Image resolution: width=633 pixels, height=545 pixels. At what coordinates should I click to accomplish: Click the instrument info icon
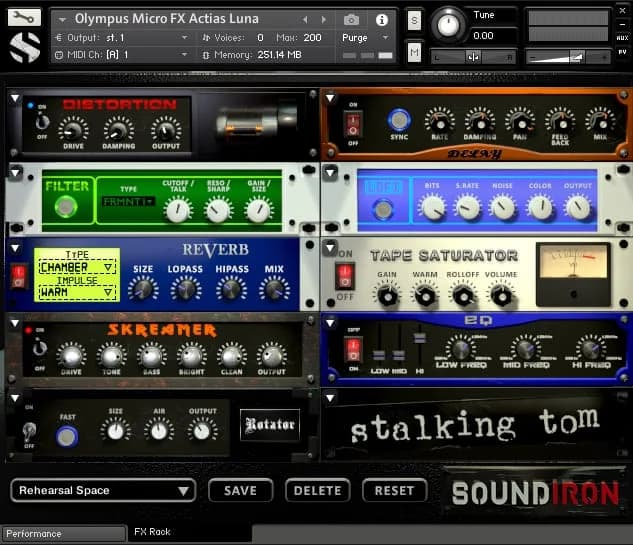point(381,19)
